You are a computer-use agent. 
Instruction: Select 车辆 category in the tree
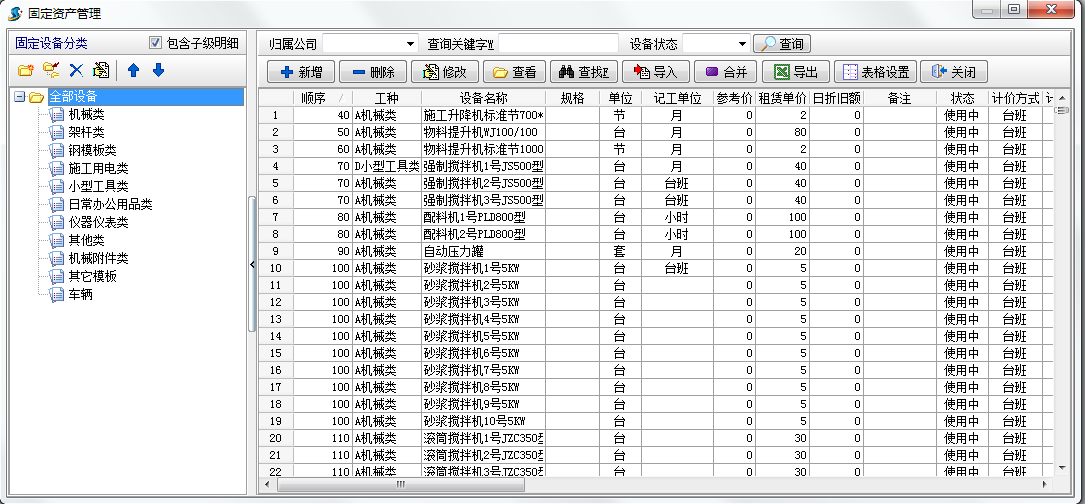point(80,294)
